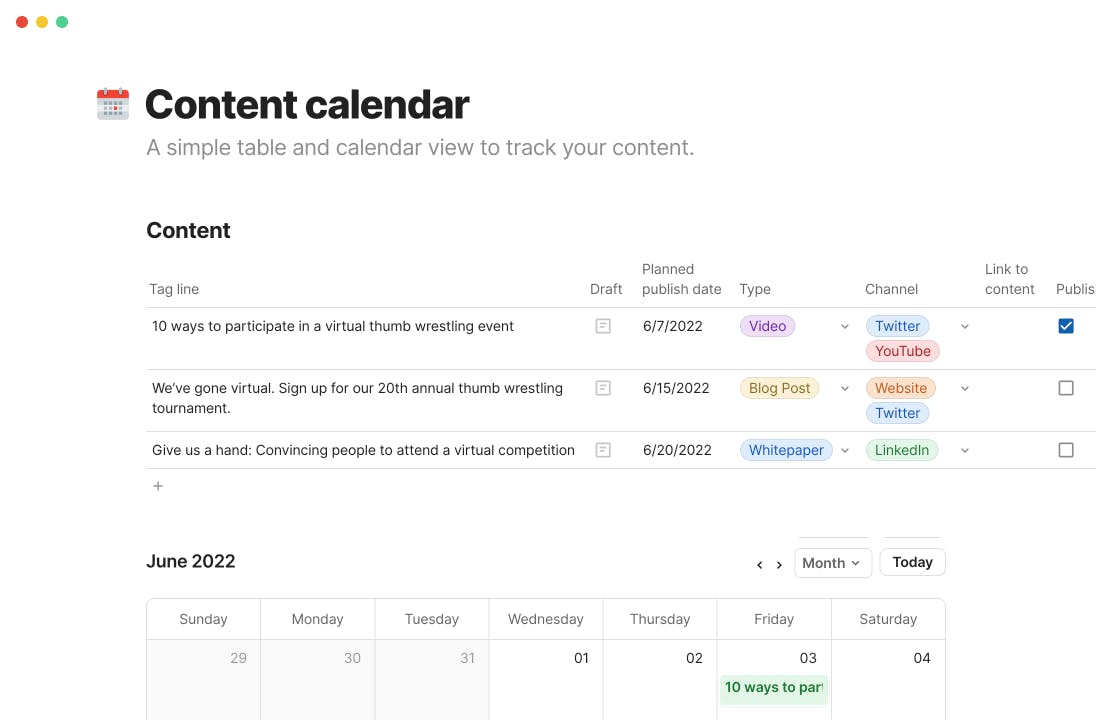Open the green calendar event on Friday 03
The width and height of the screenshot is (1096, 720).
click(x=774, y=688)
